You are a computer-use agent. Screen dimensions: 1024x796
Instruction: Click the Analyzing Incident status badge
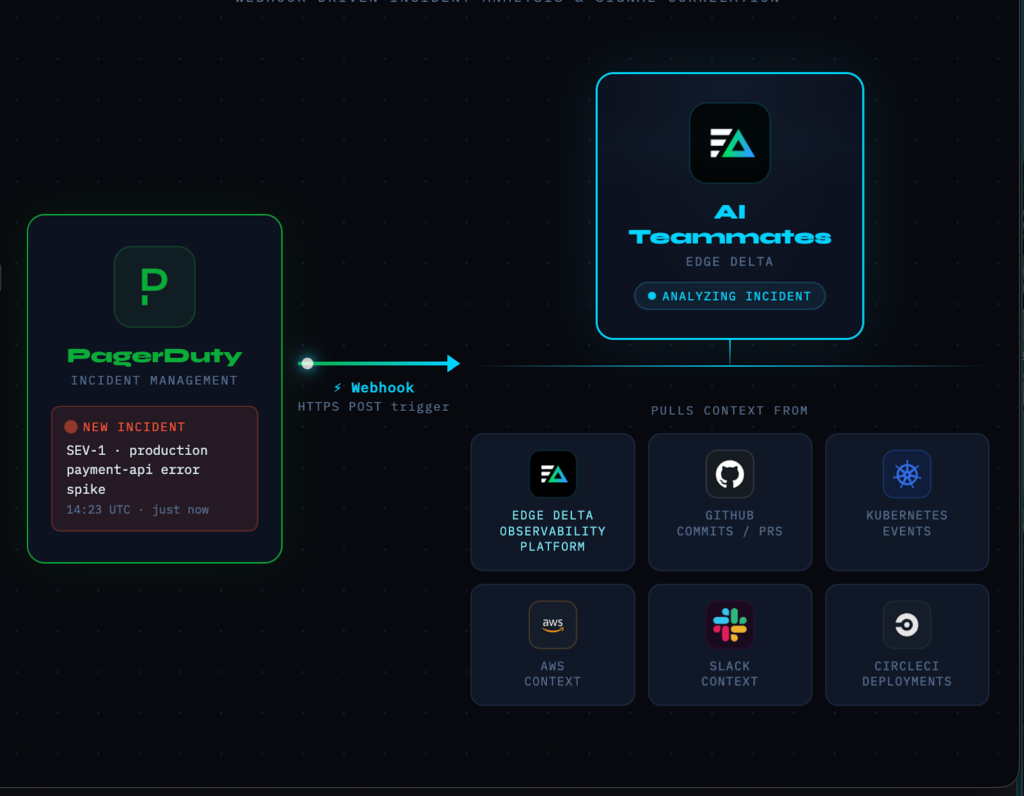click(729, 296)
